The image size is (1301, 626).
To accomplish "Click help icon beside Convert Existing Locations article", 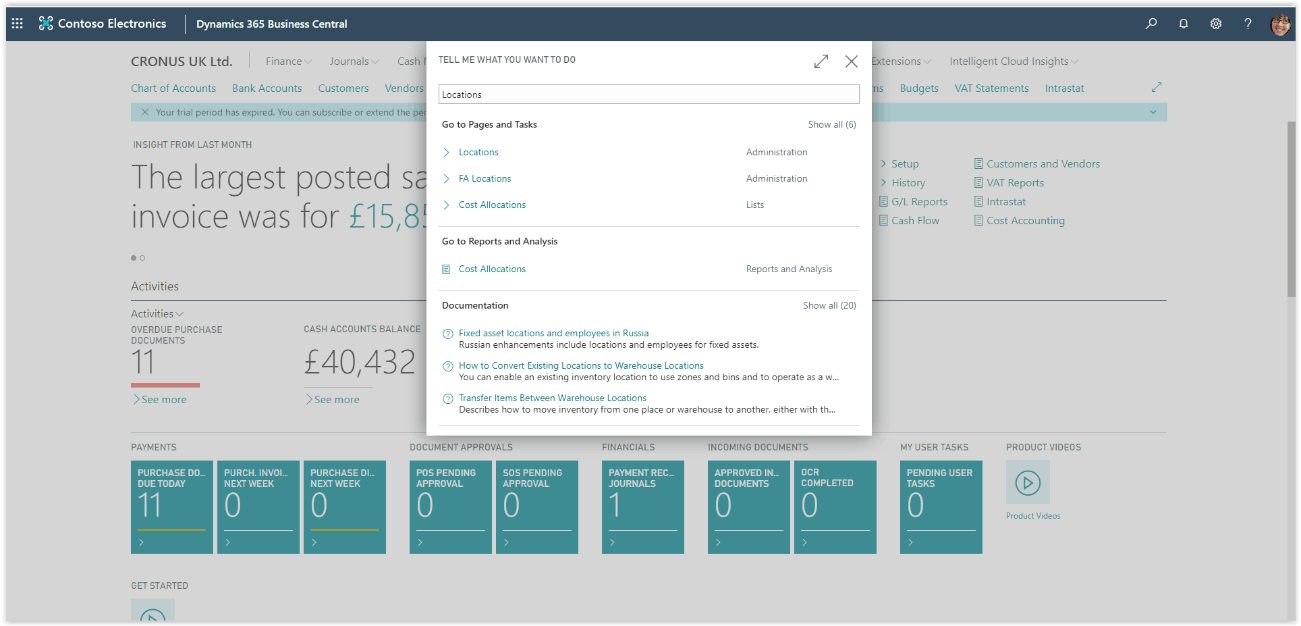I will (x=447, y=366).
